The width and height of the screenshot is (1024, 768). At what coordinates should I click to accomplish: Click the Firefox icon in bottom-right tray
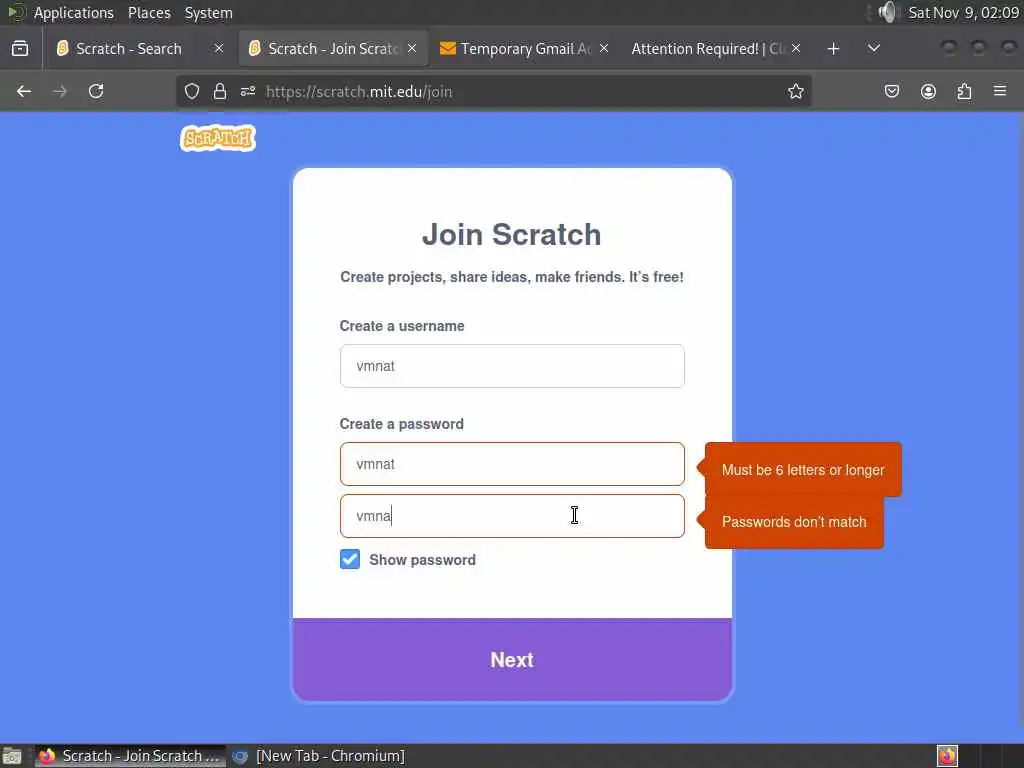[x=947, y=756]
